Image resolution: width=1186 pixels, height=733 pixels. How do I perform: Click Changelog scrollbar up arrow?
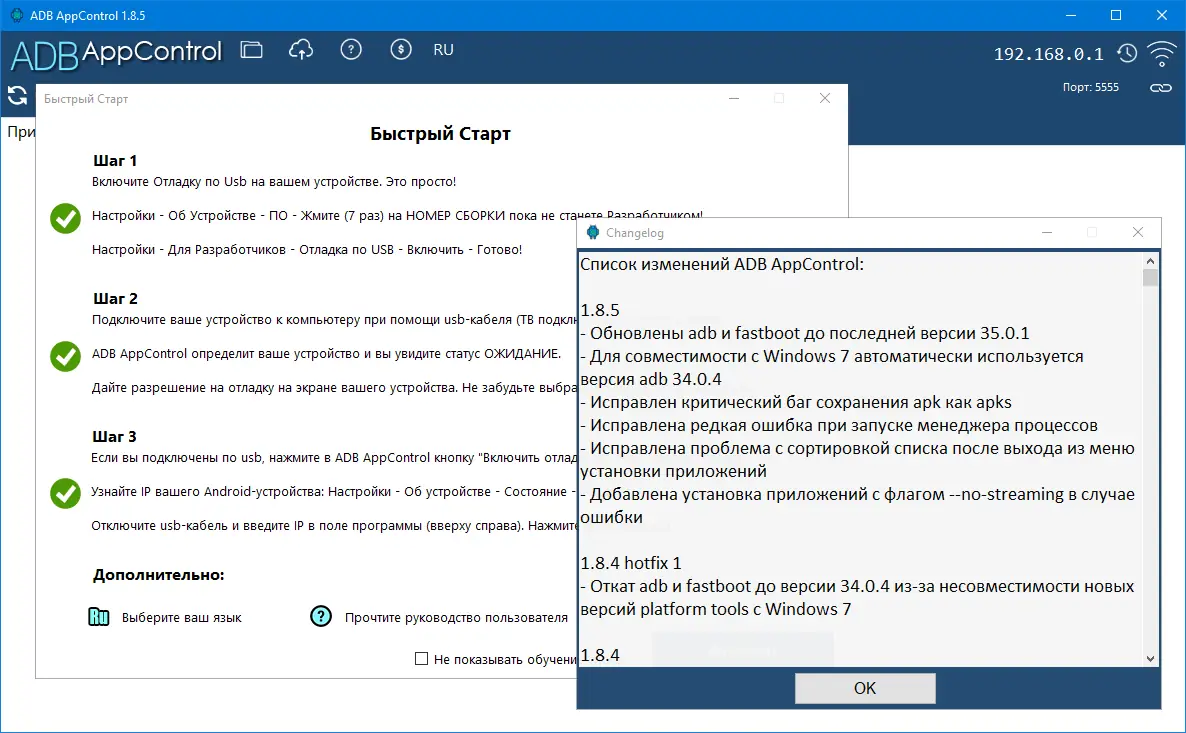point(1150,261)
